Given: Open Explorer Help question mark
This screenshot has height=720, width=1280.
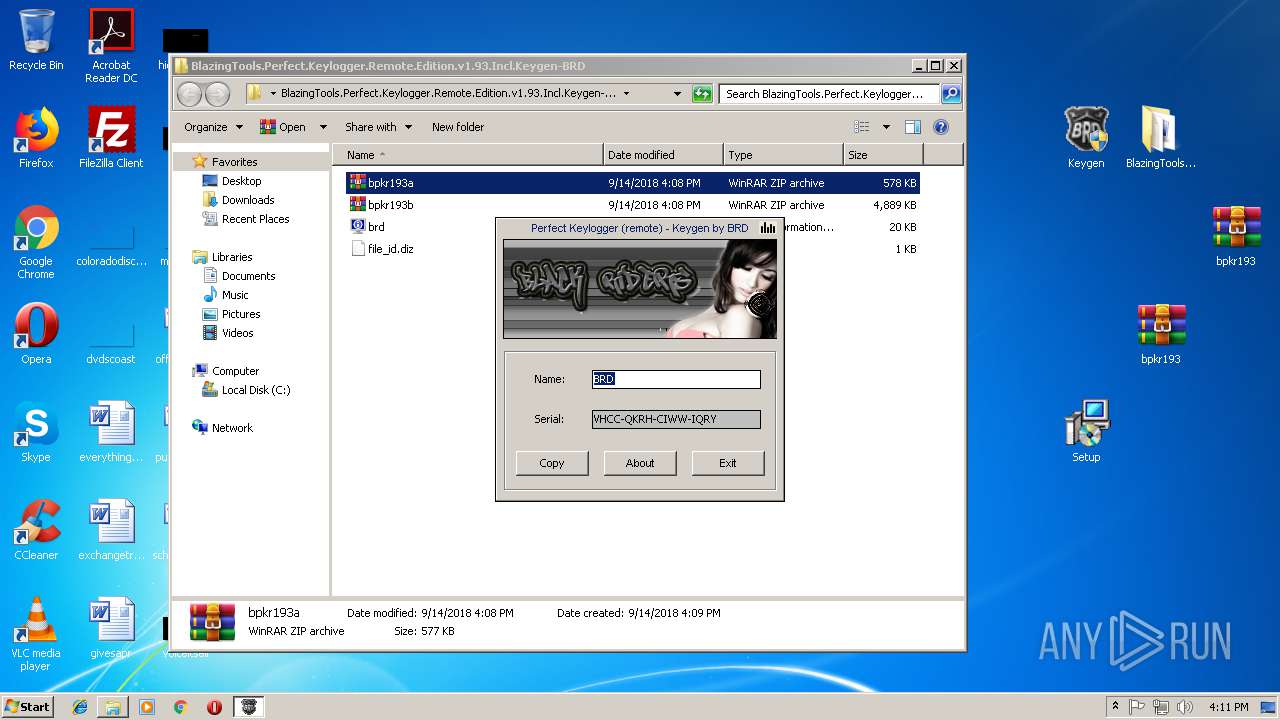Looking at the screenshot, I should click(x=940, y=127).
